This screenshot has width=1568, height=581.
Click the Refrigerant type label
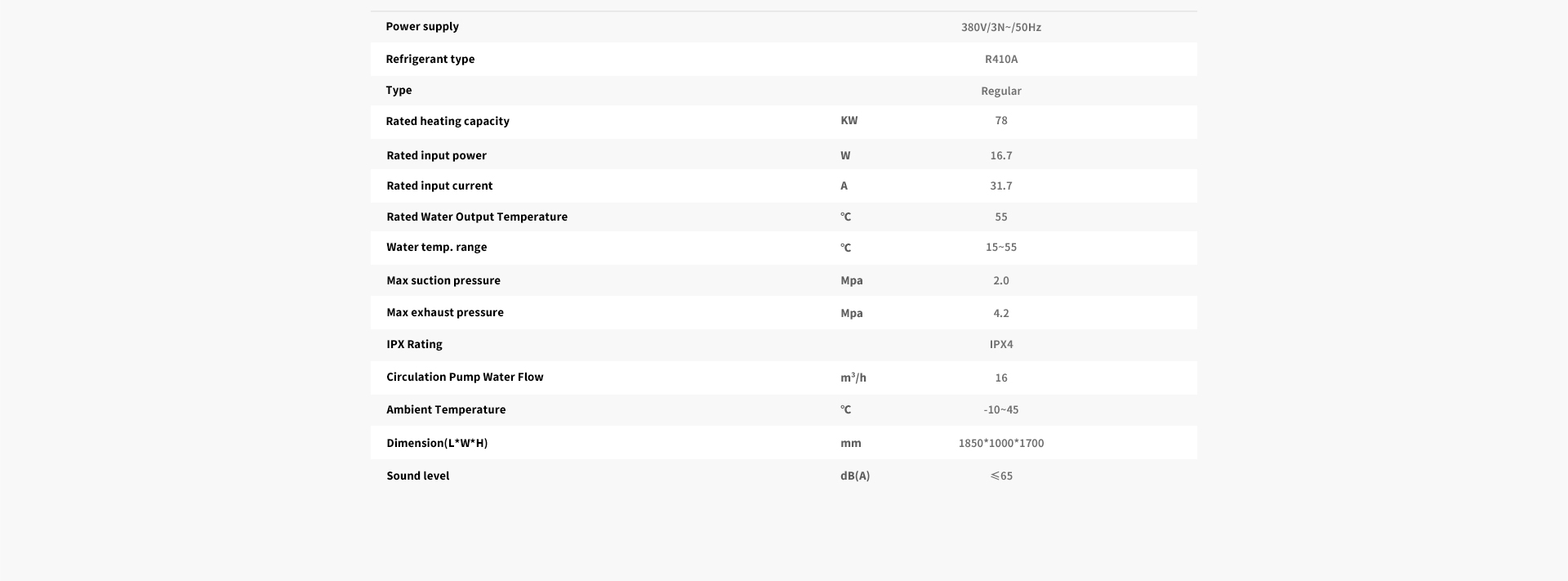[x=430, y=59]
